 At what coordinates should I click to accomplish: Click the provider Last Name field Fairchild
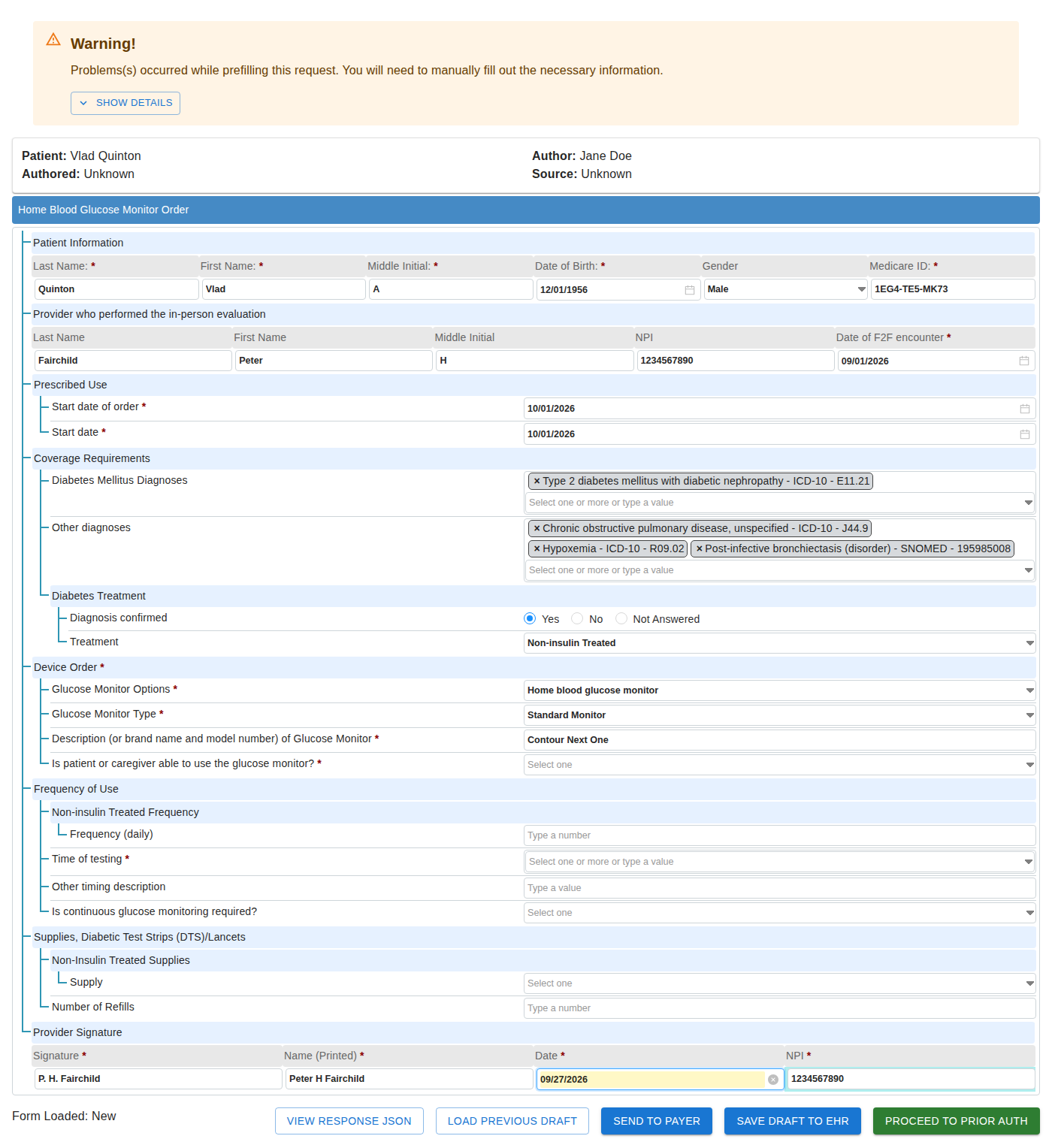(x=133, y=361)
